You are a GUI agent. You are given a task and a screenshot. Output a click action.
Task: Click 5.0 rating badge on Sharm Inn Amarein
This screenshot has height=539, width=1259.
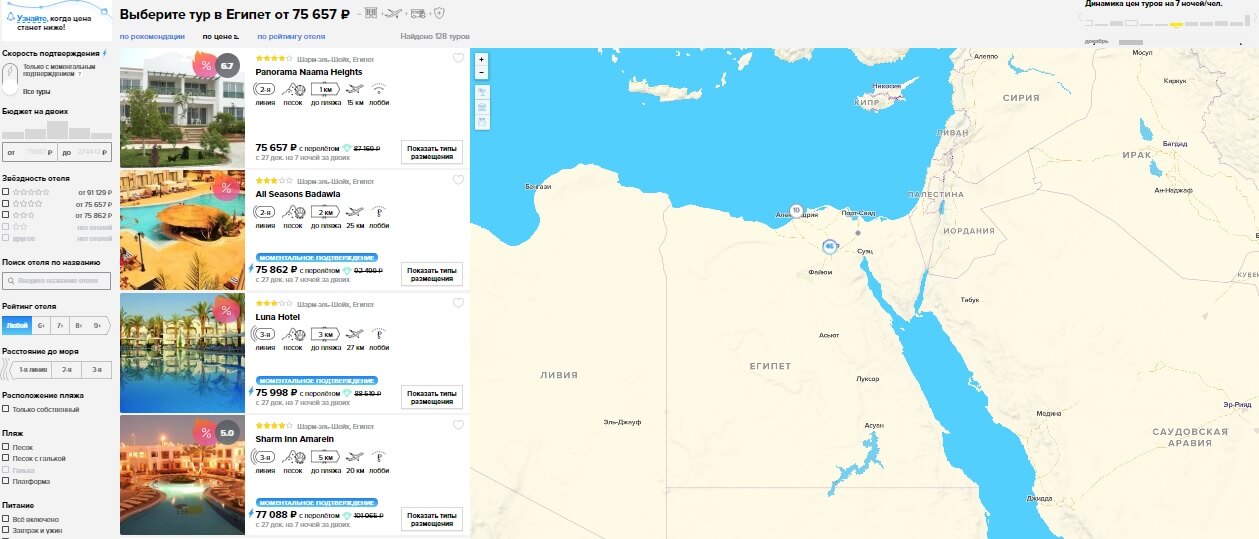pyautogui.click(x=228, y=433)
